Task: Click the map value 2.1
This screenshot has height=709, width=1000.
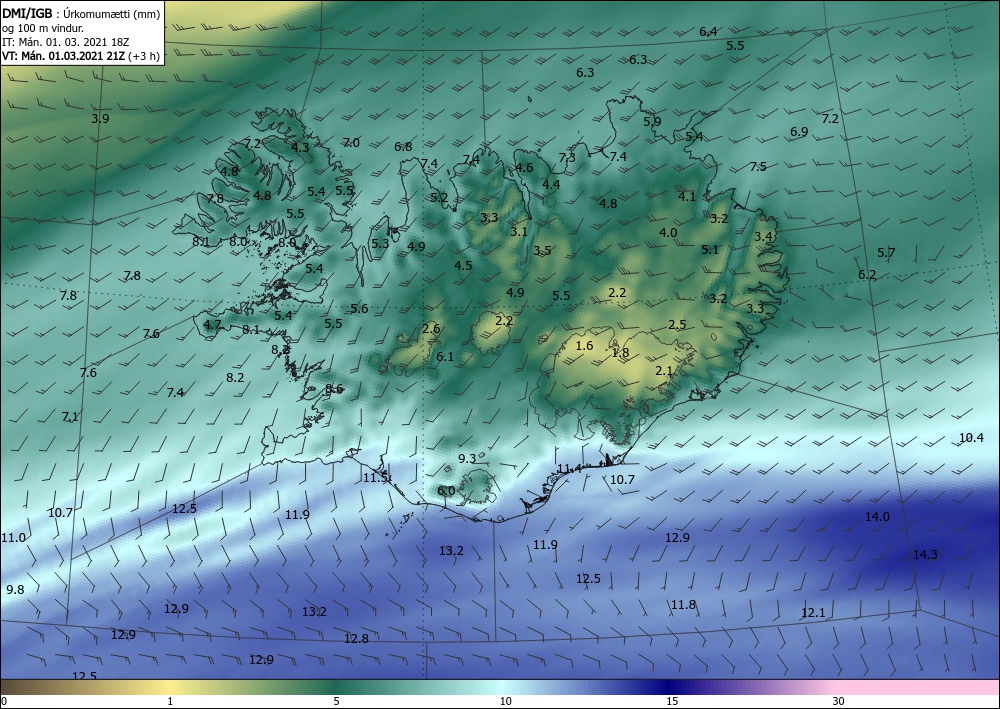Action: pos(665,370)
